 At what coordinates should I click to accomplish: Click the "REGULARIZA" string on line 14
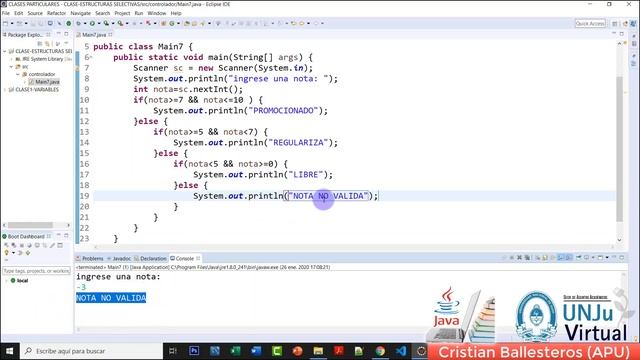click(x=298, y=142)
